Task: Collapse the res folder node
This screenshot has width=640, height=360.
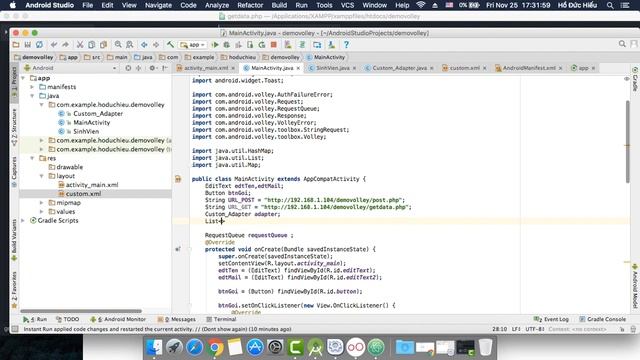Action: coord(32,158)
